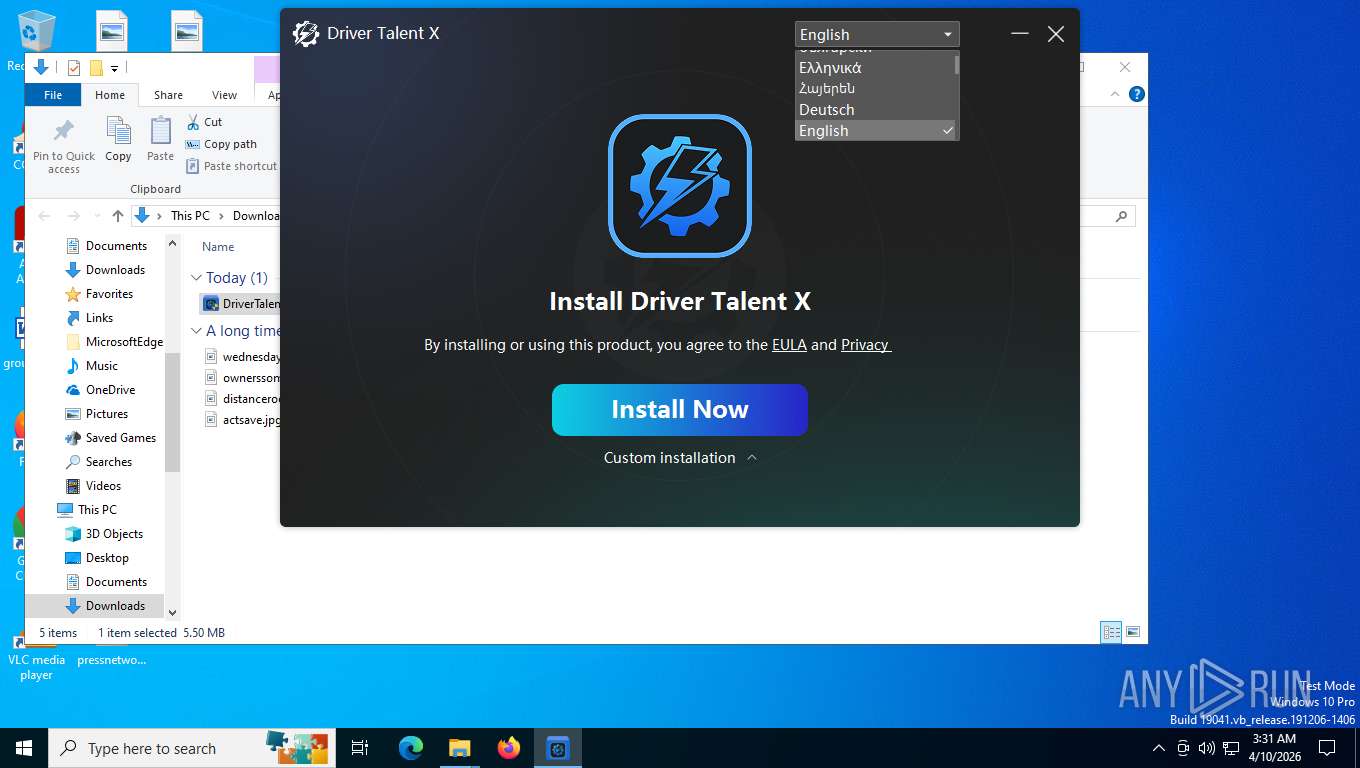Click the Install Now button

(x=679, y=410)
